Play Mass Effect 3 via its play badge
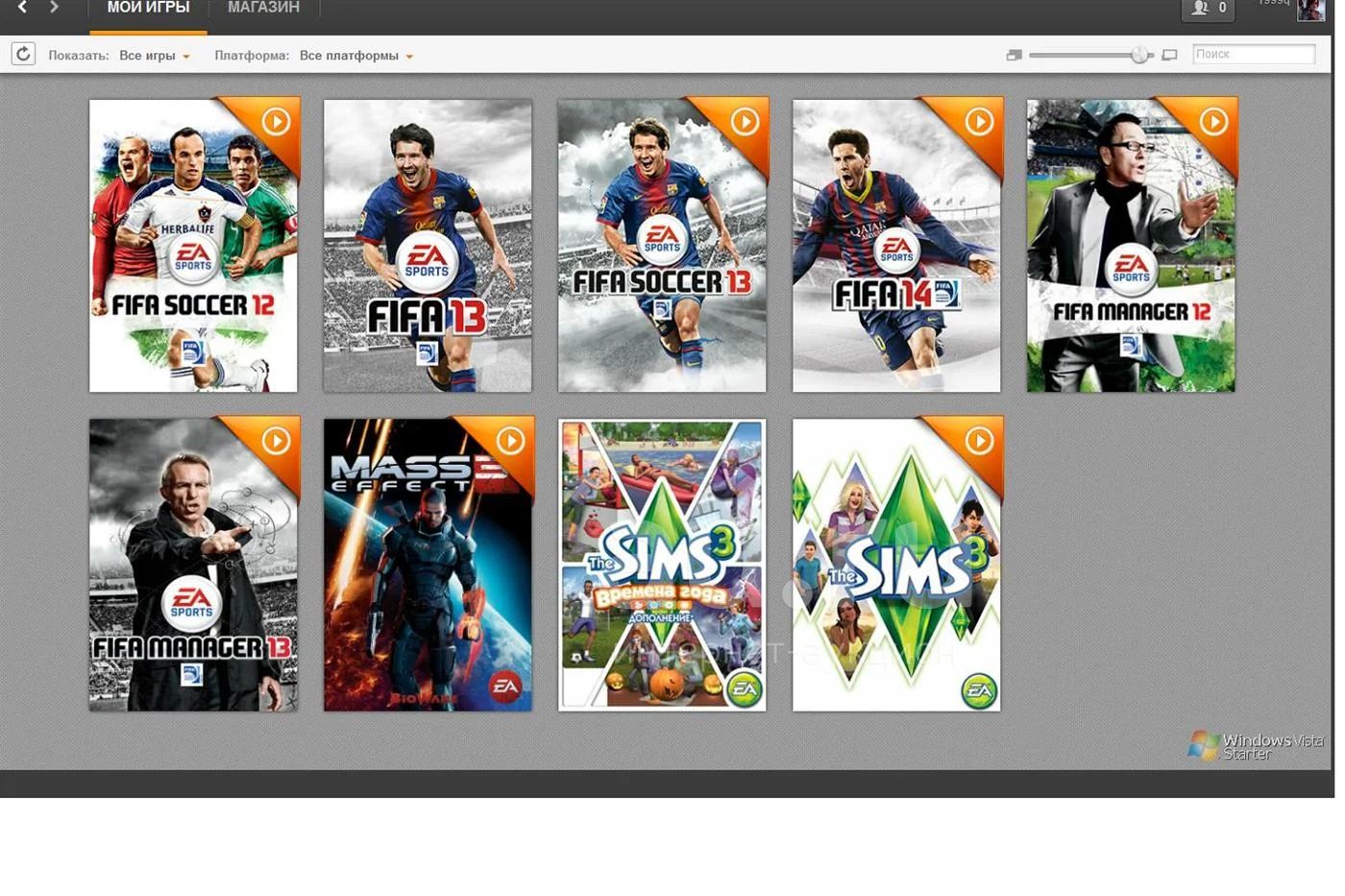The image size is (1345, 896). click(x=511, y=441)
